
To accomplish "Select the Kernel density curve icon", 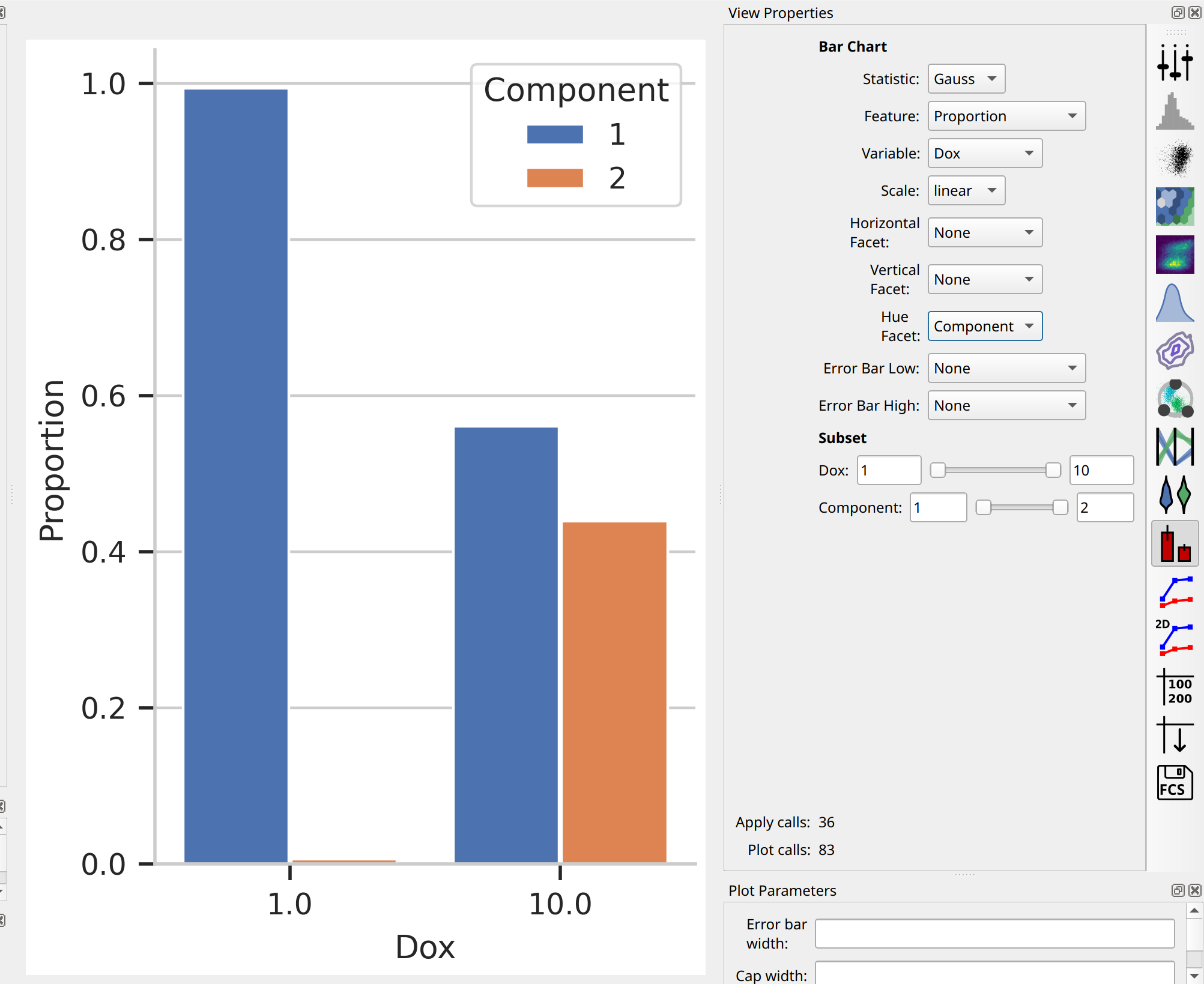I will tap(1175, 303).
